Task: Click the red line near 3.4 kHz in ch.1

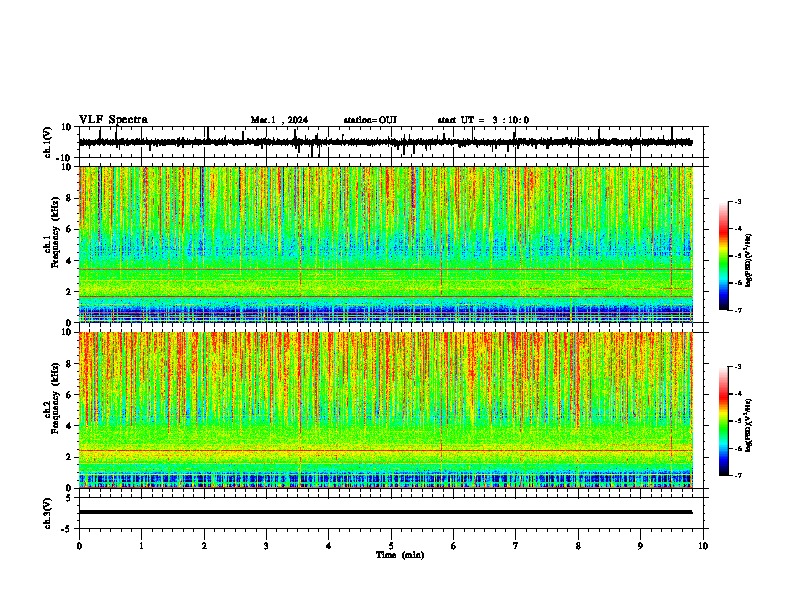Action: coord(386,269)
